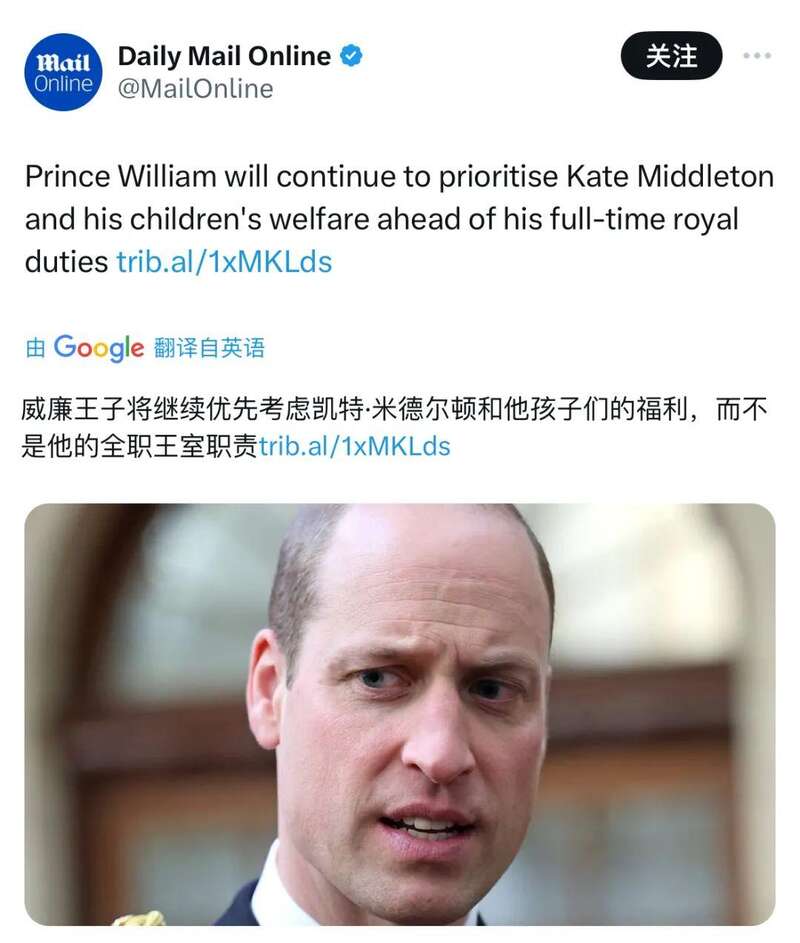Screen dimensions: 800x943
Task: Open the three-dot more options menu
Action: (x=757, y=55)
